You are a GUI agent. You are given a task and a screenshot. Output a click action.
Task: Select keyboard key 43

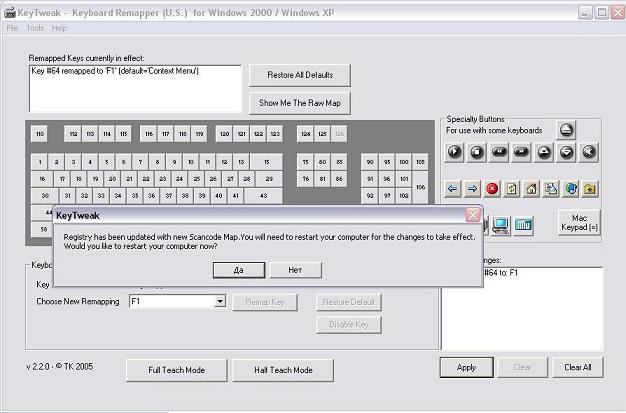coord(263,195)
